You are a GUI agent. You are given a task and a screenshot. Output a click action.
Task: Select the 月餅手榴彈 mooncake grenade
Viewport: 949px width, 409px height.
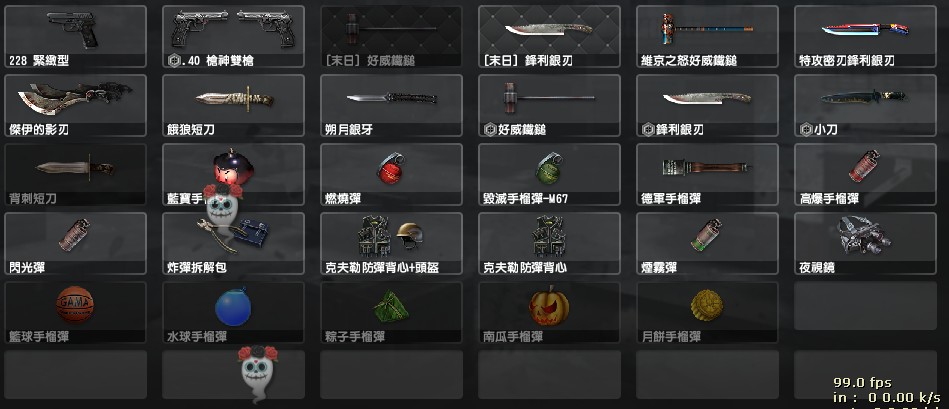pos(707,312)
